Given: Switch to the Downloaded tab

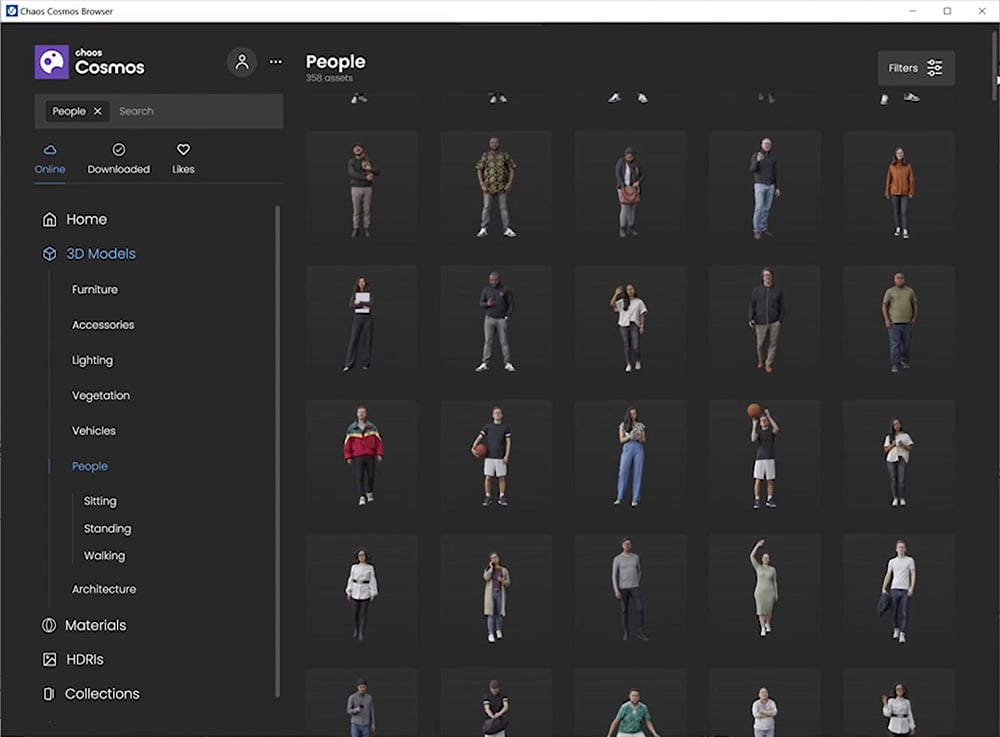Looking at the screenshot, I should [119, 159].
